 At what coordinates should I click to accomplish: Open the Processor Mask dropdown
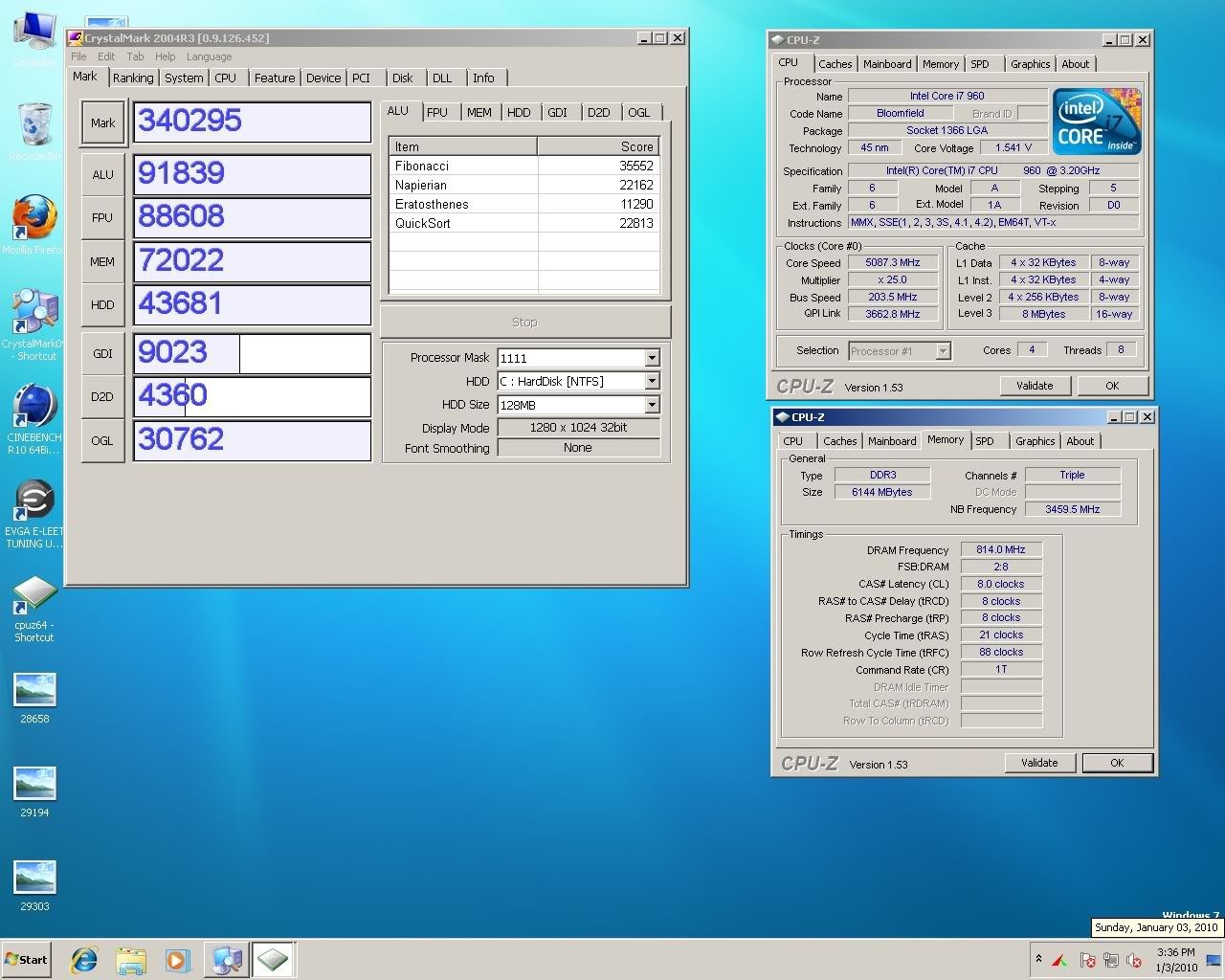[x=652, y=358]
